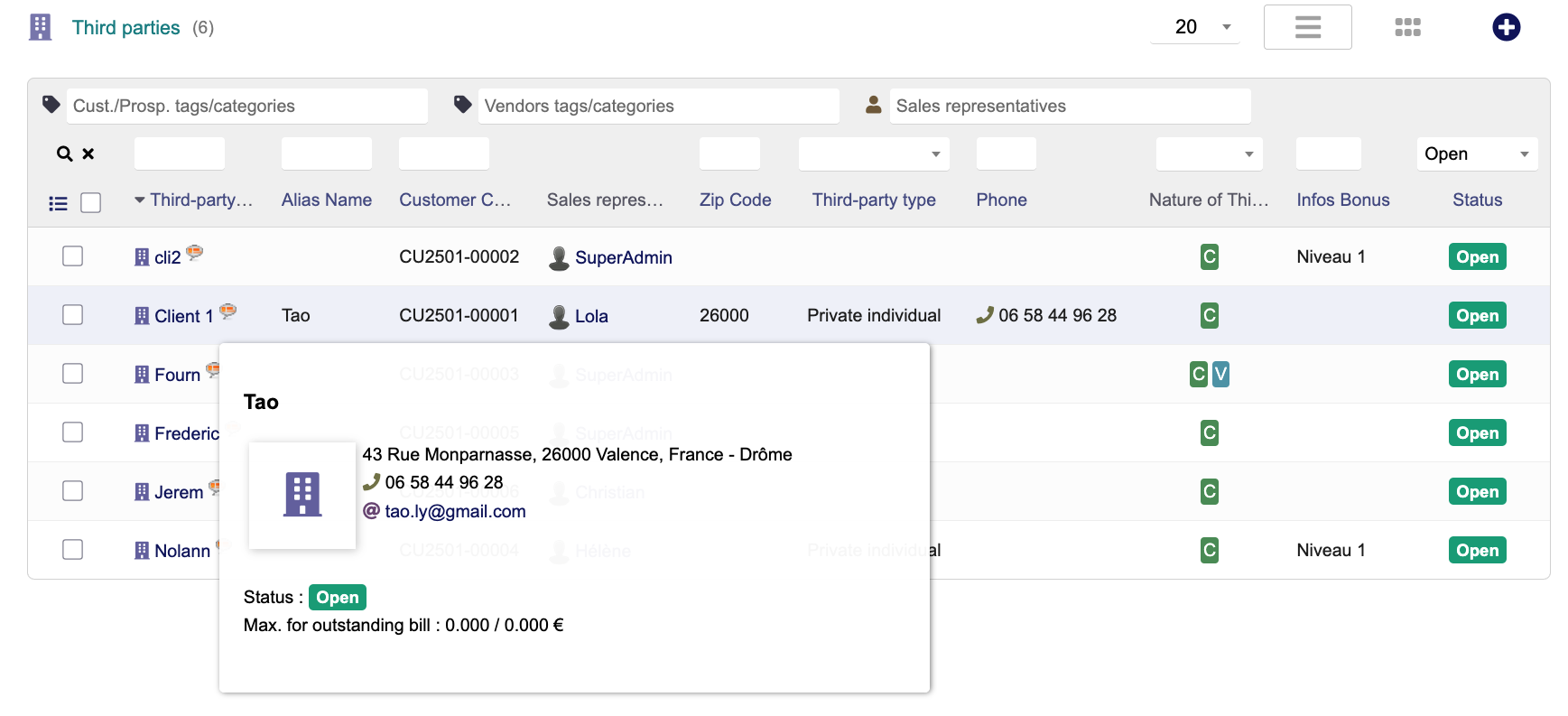Click the phone icon in Client 1 row
The image size is (1568, 716).
click(x=985, y=315)
